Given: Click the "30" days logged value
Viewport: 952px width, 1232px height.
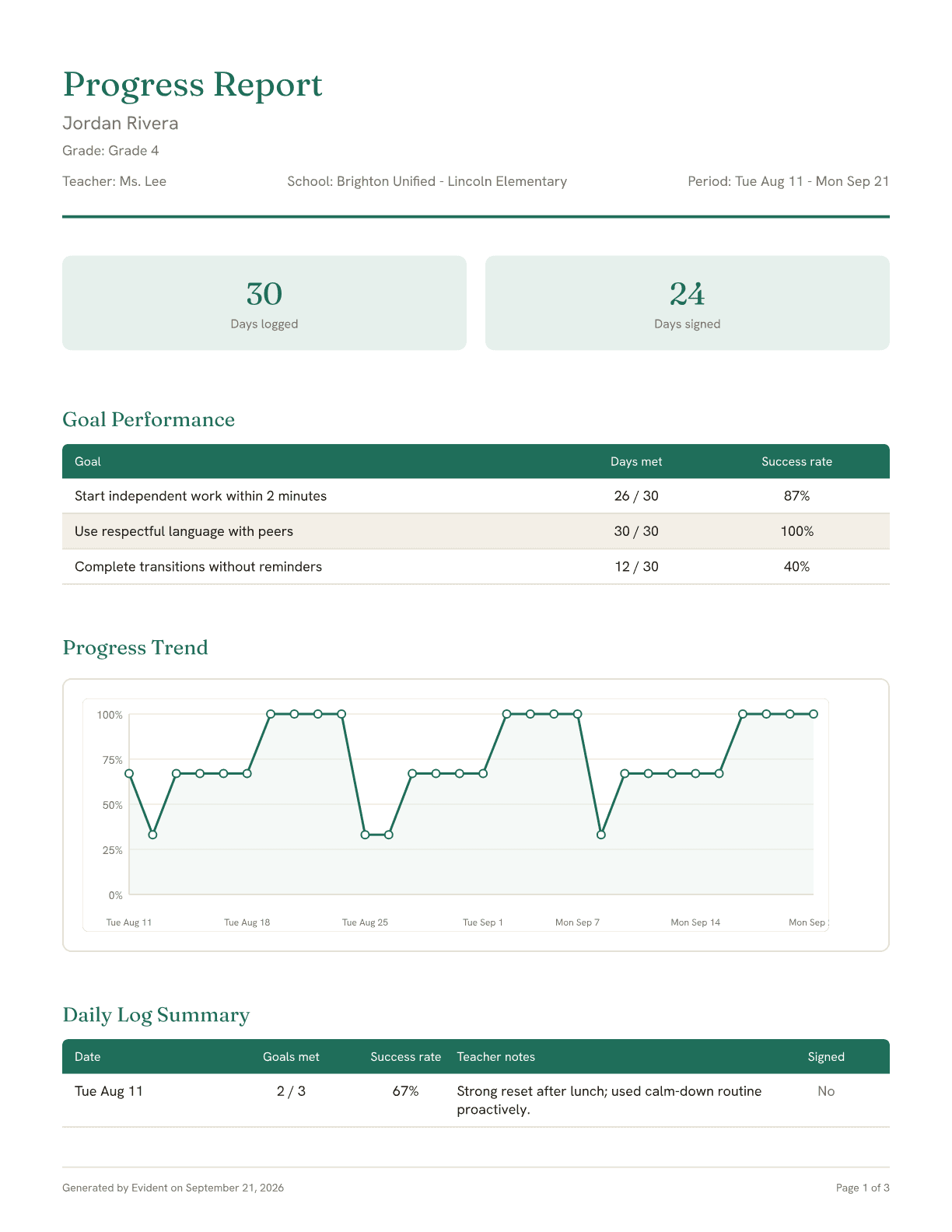Looking at the screenshot, I should (x=264, y=294).
